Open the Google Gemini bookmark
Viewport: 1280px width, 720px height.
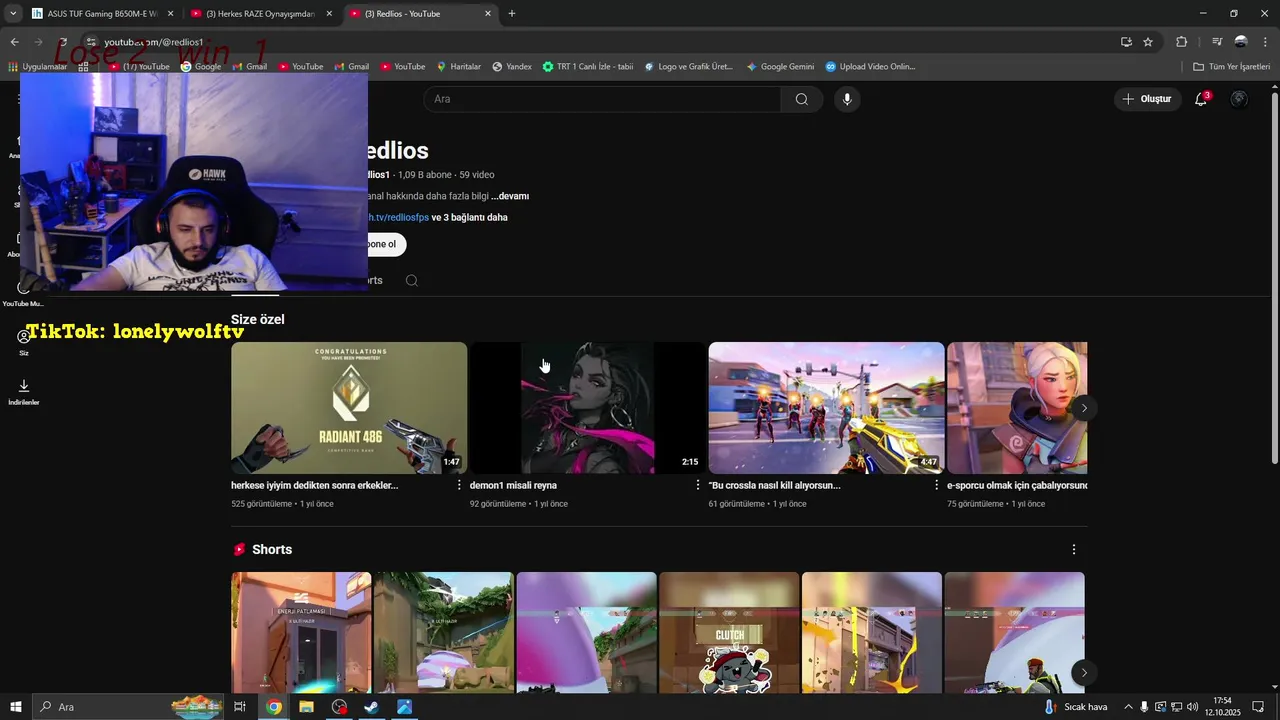pos(780,67)
